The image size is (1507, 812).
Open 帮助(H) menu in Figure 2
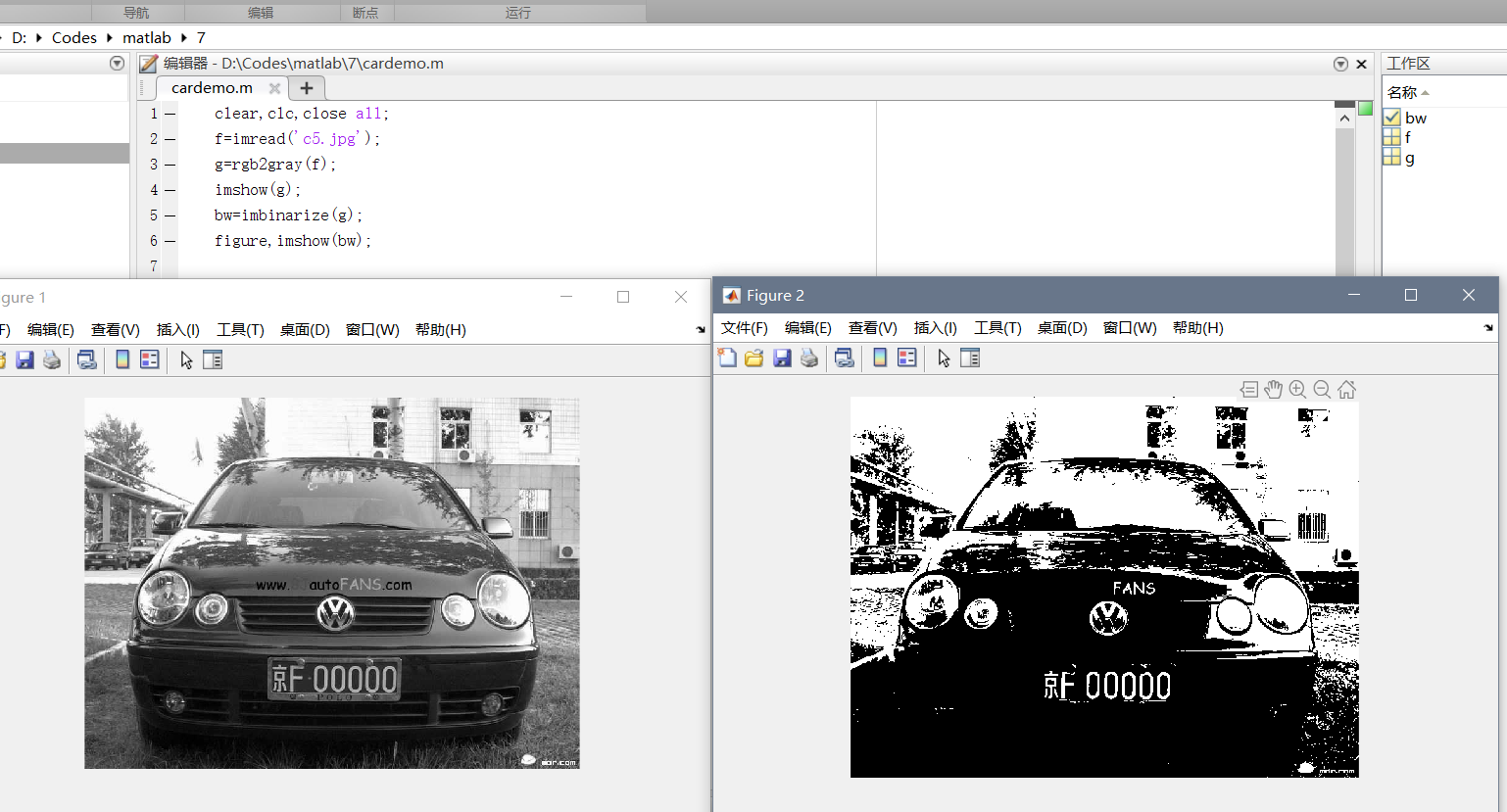1198,328
